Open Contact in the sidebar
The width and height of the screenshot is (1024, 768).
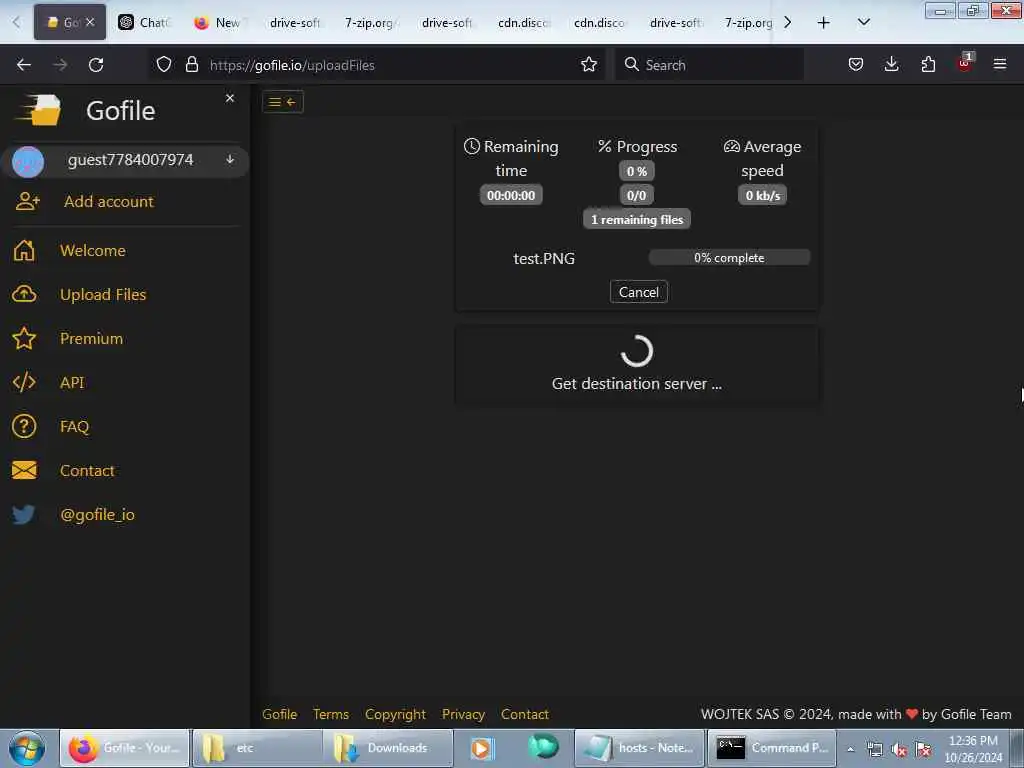pyautogui.click(x=87, y=470)
